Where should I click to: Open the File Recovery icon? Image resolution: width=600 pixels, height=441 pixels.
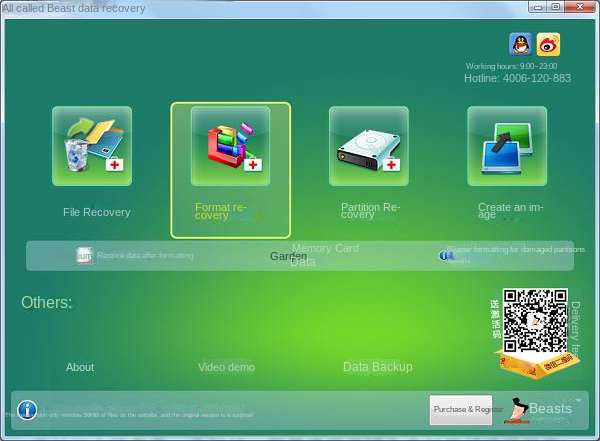92,146
